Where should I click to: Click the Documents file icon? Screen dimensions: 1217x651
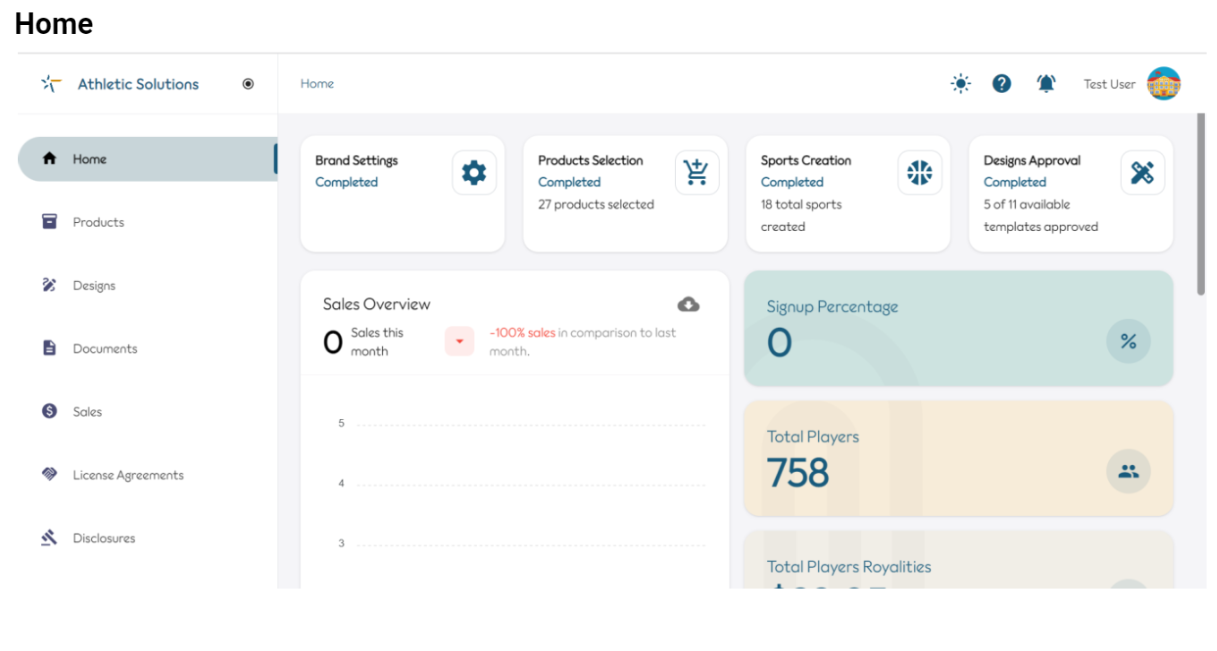coord(49,348)
